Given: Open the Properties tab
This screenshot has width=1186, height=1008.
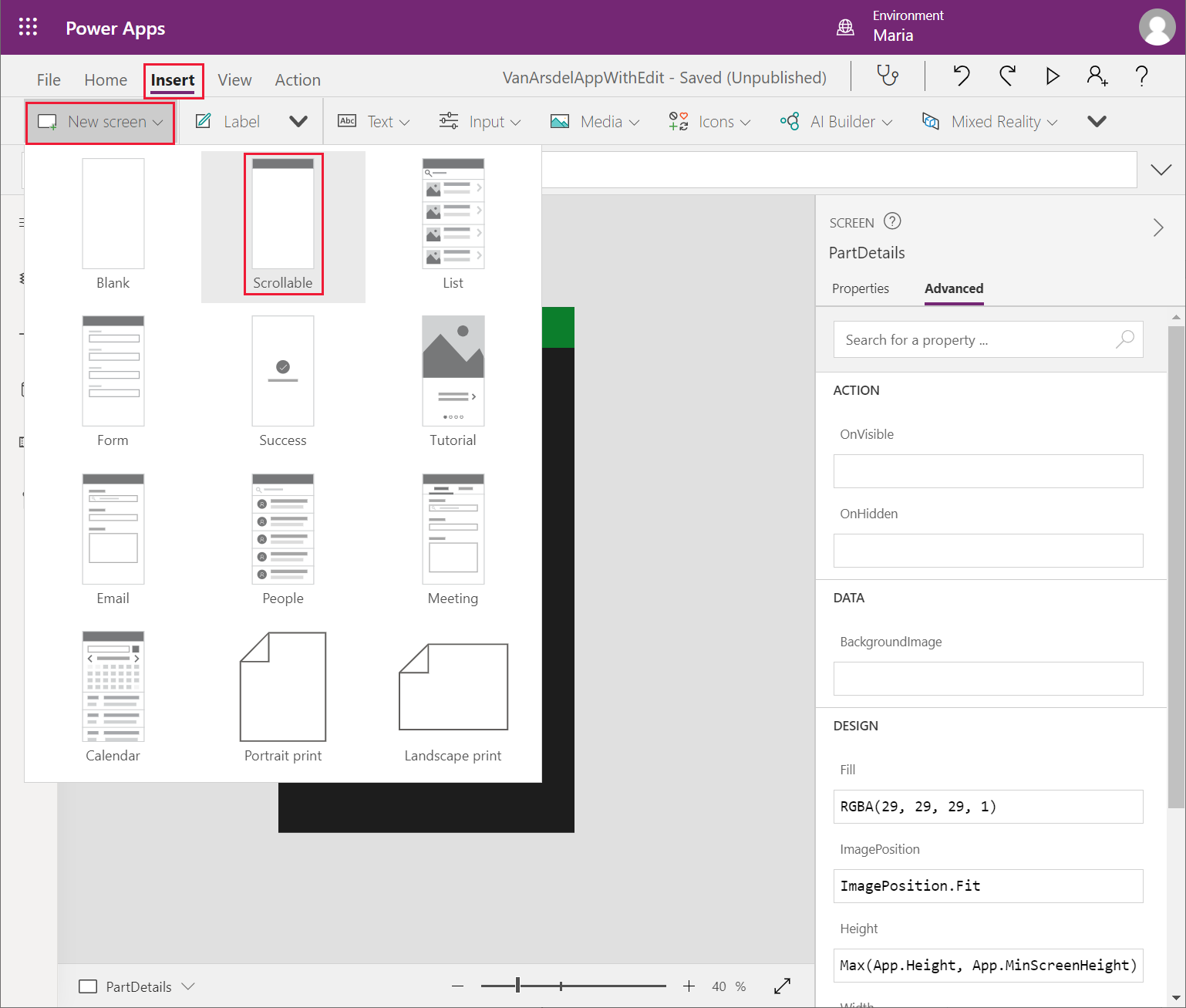Looking at the screenshot, I should 861,288.
